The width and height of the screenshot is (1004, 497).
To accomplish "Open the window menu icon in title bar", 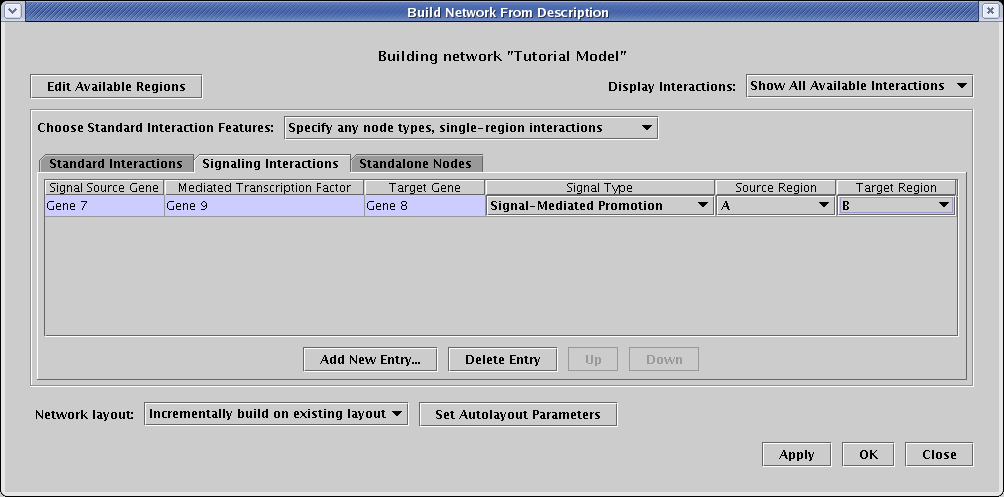I will tap(14, 12).
